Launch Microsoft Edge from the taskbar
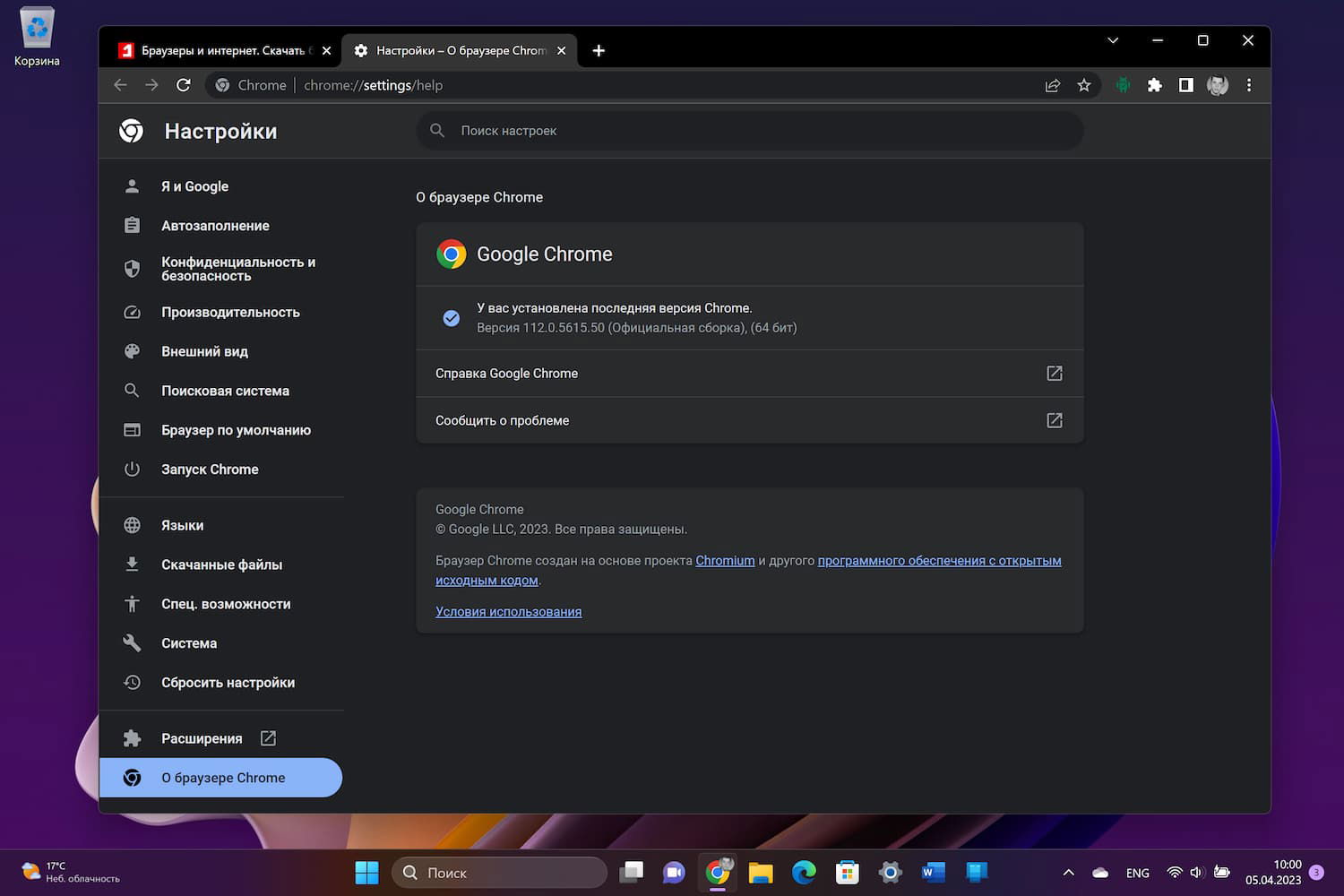This screenshot has height=896, width=1344. (804, 872)
